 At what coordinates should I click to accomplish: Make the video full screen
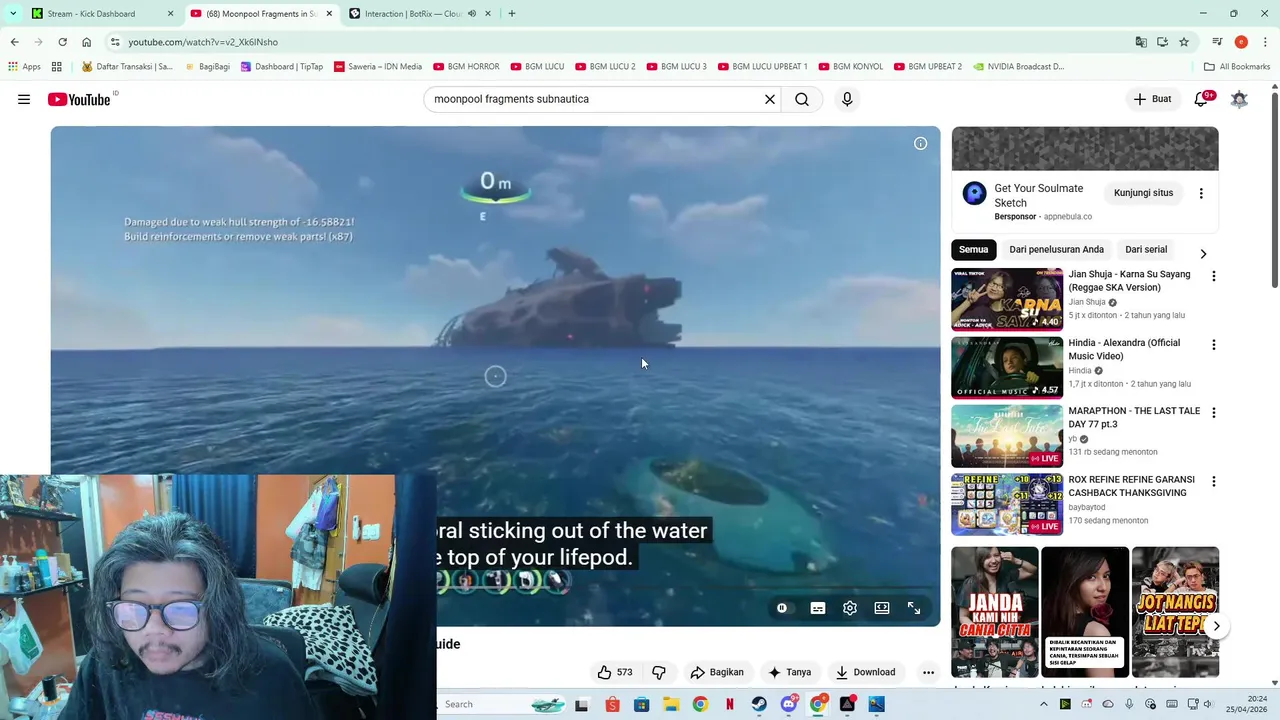(x=914, y=608)
